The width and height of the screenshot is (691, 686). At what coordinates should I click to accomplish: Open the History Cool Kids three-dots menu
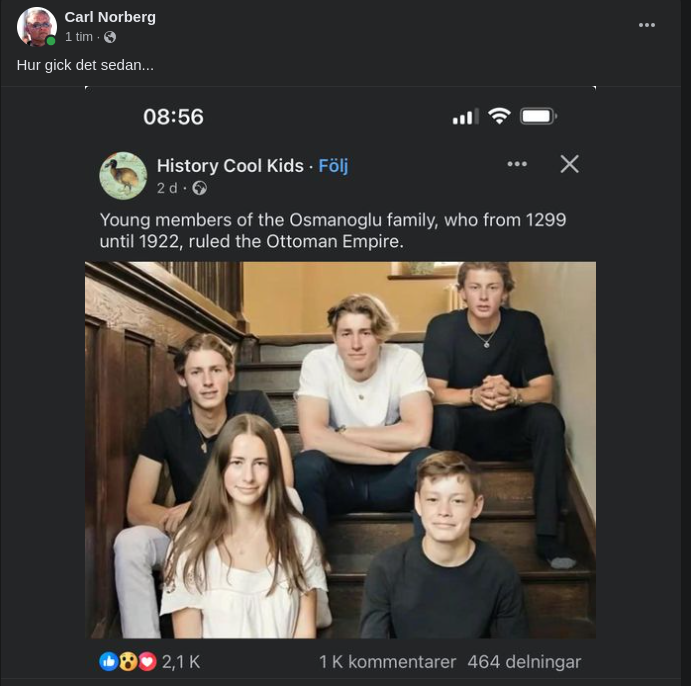click(517, 164)
